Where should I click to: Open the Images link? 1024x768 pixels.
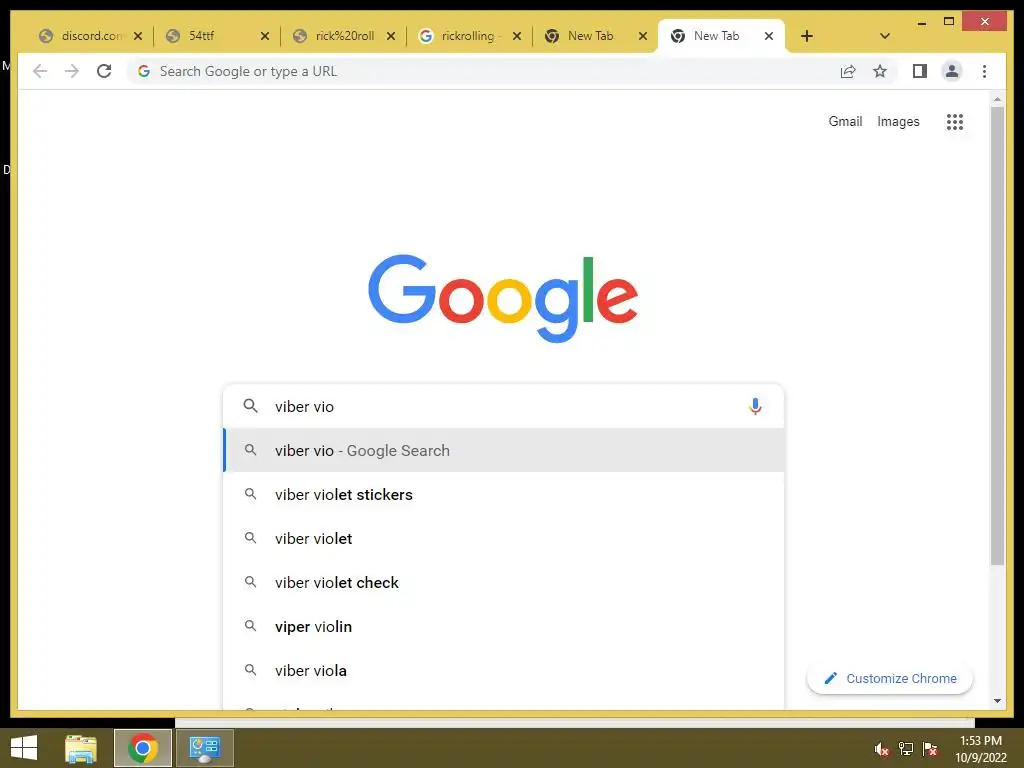click(898, 121)
